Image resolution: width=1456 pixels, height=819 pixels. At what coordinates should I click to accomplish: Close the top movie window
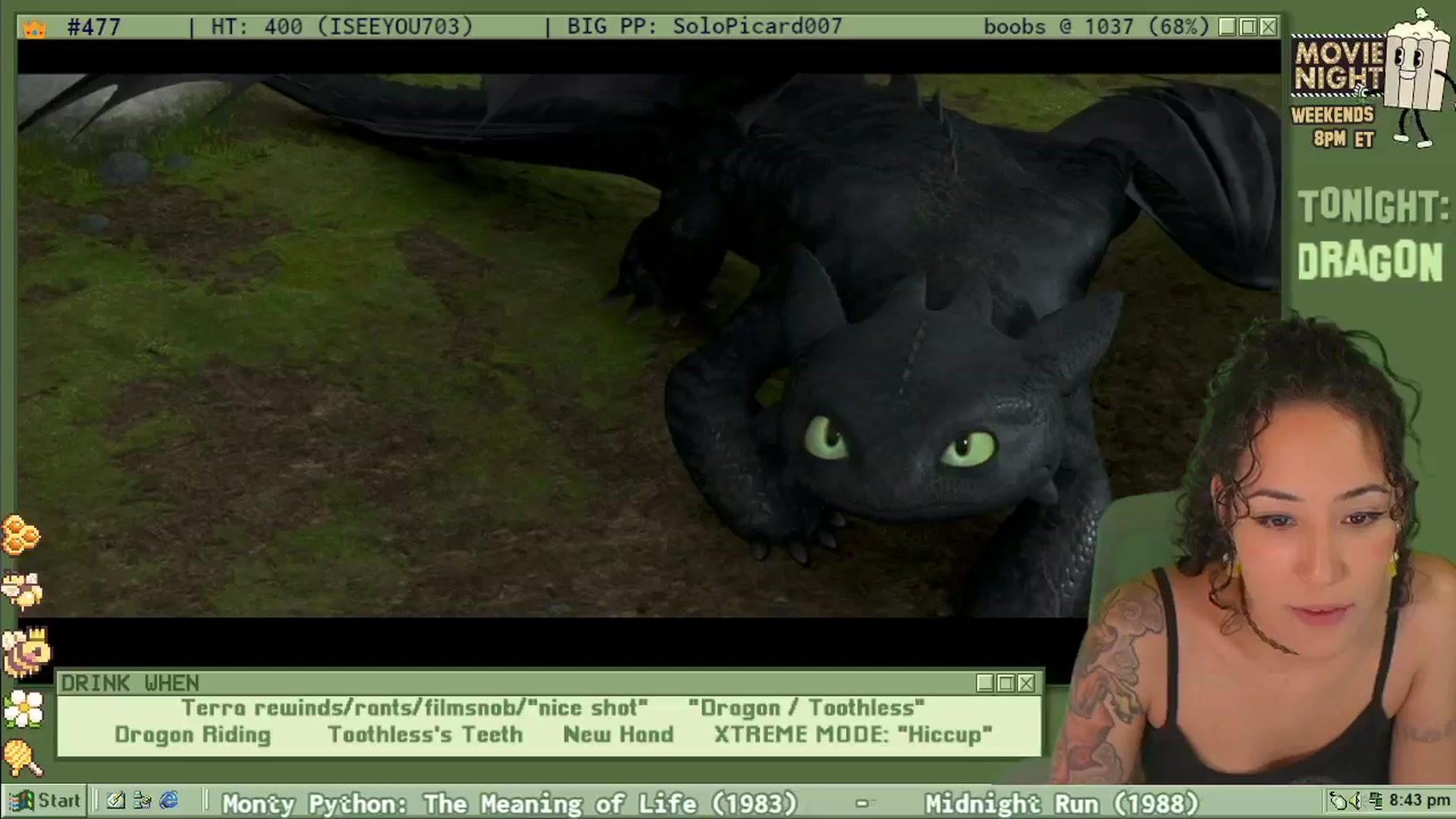(x=1268, y=27)
